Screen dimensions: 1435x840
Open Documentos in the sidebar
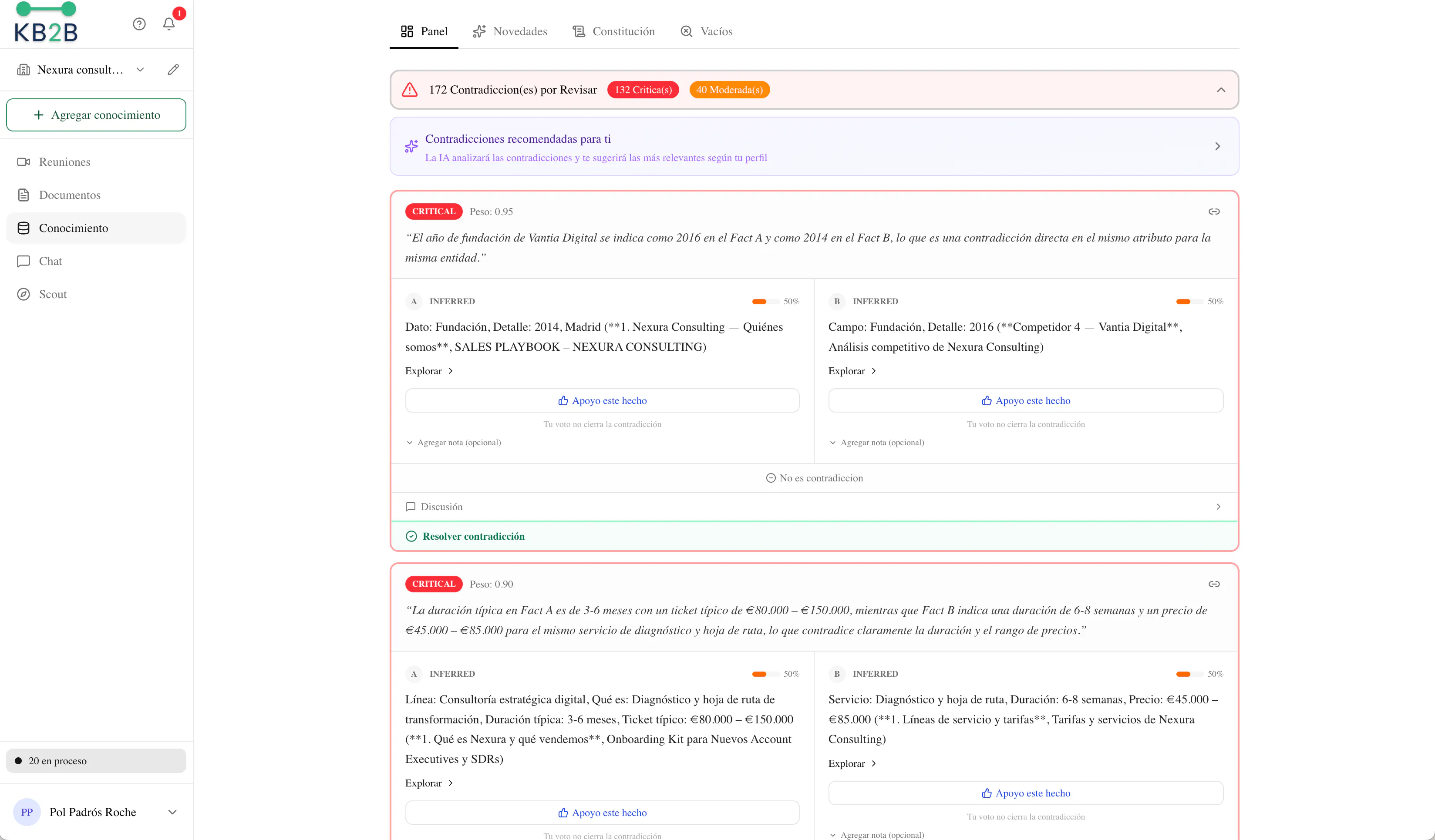click(96, 195)
